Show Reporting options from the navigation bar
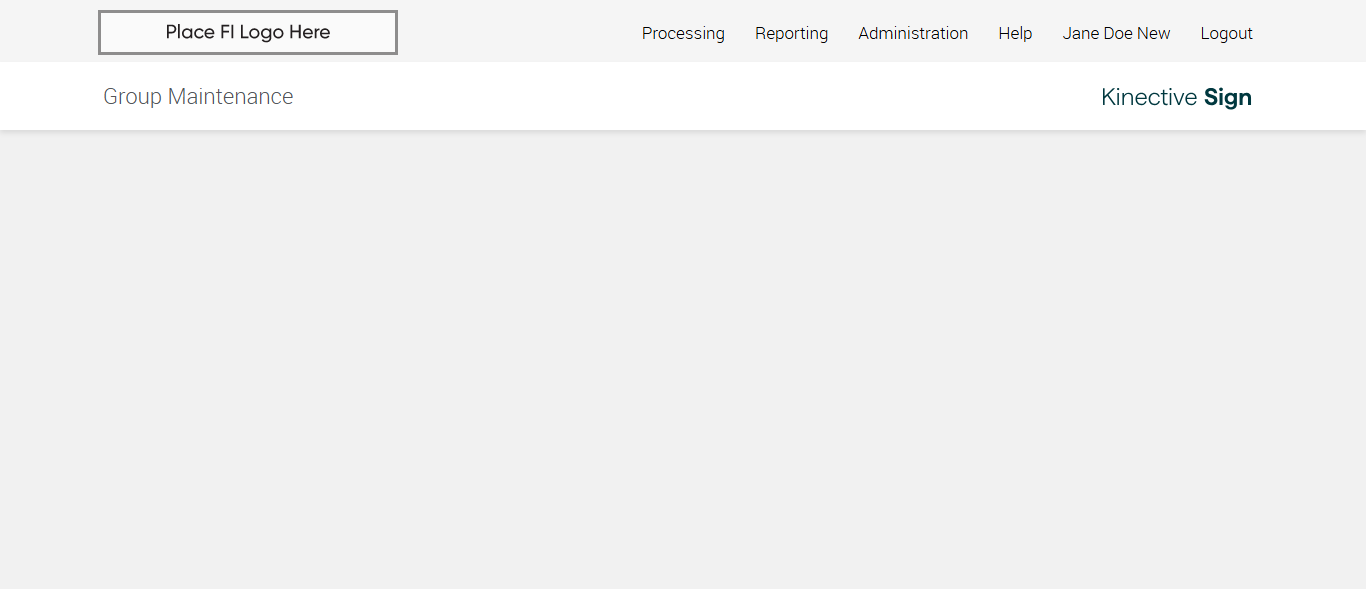Screen dimensions: 1366x589 tap(791, 33)
